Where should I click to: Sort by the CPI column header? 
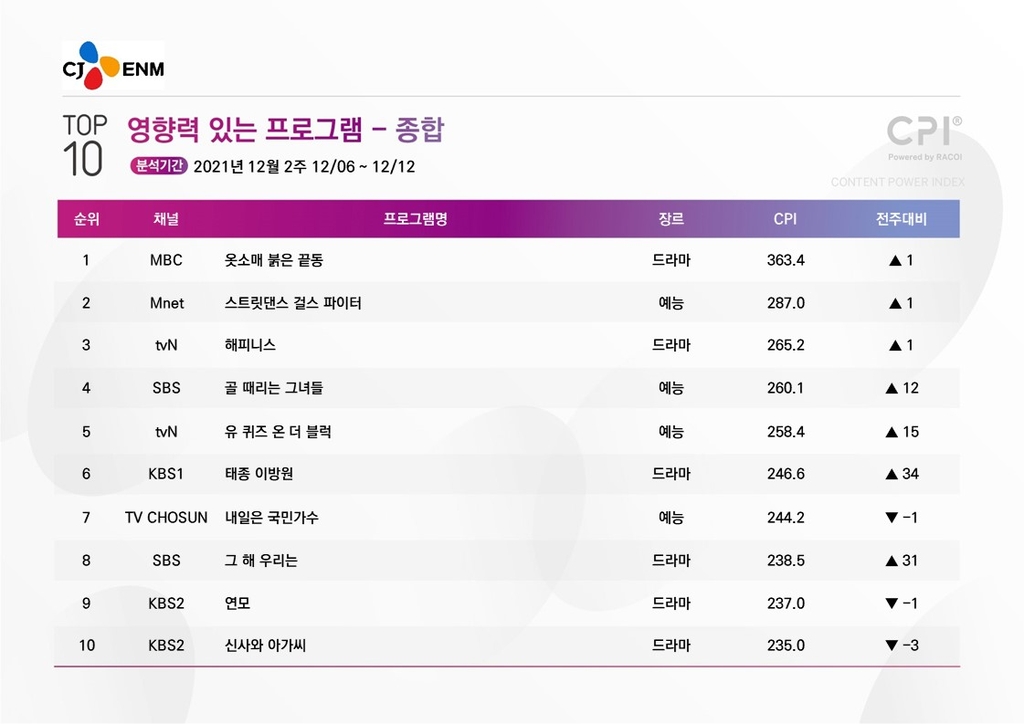point(785,219)
